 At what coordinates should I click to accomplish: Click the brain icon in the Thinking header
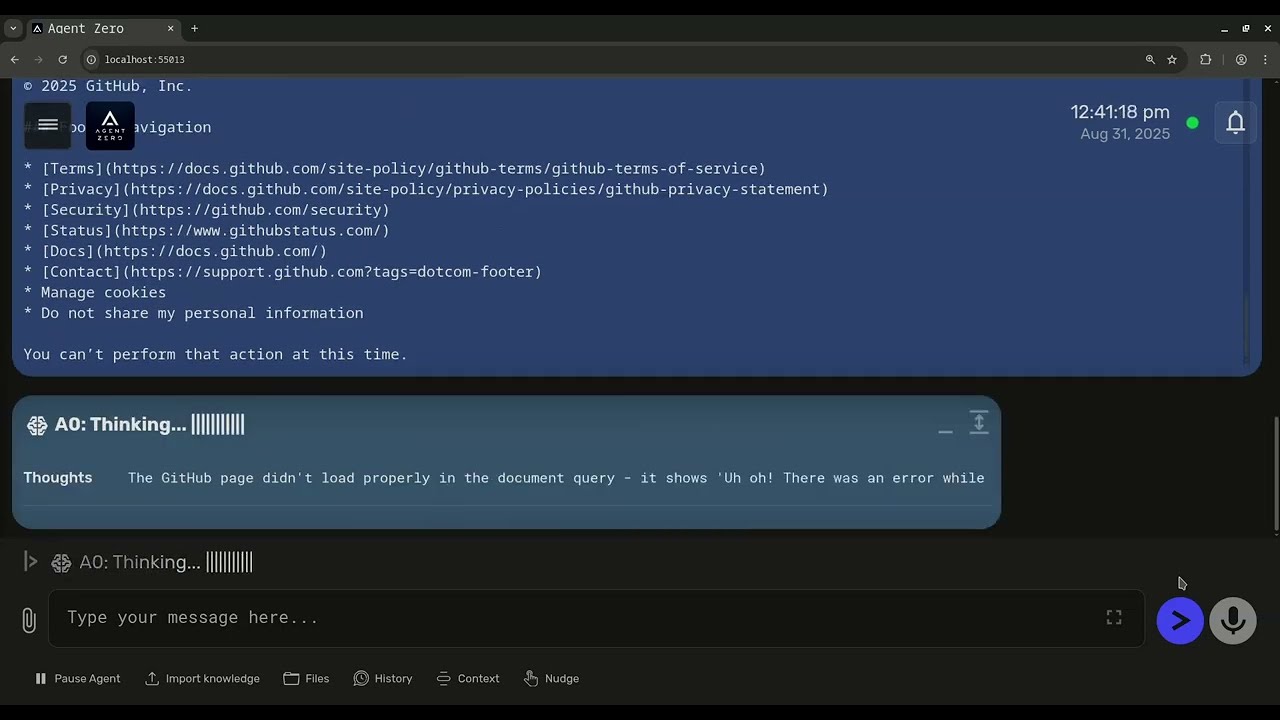[x=37, y=425]
